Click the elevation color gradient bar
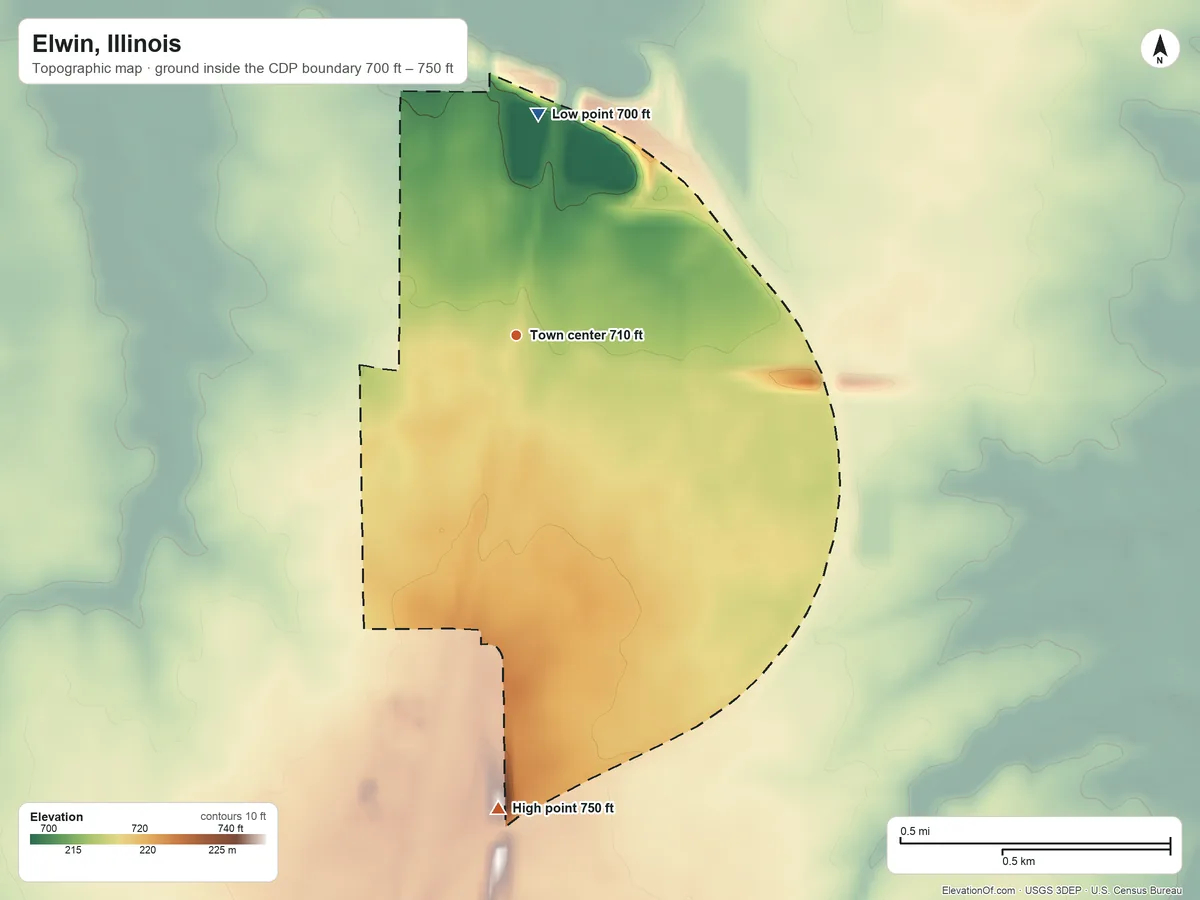Viewport: 1200px width, 900px height. (x=148, y=840)
